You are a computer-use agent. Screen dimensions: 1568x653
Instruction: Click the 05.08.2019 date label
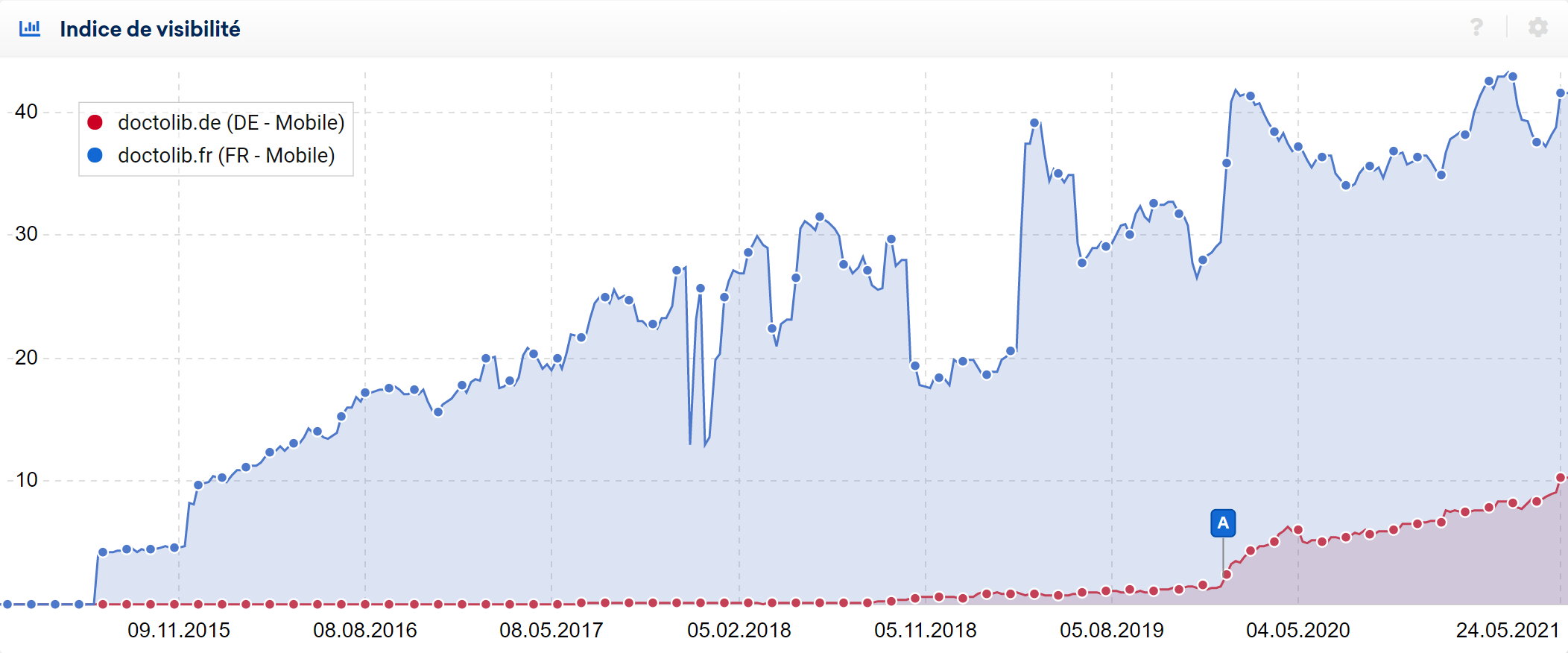coord(1112,631)
